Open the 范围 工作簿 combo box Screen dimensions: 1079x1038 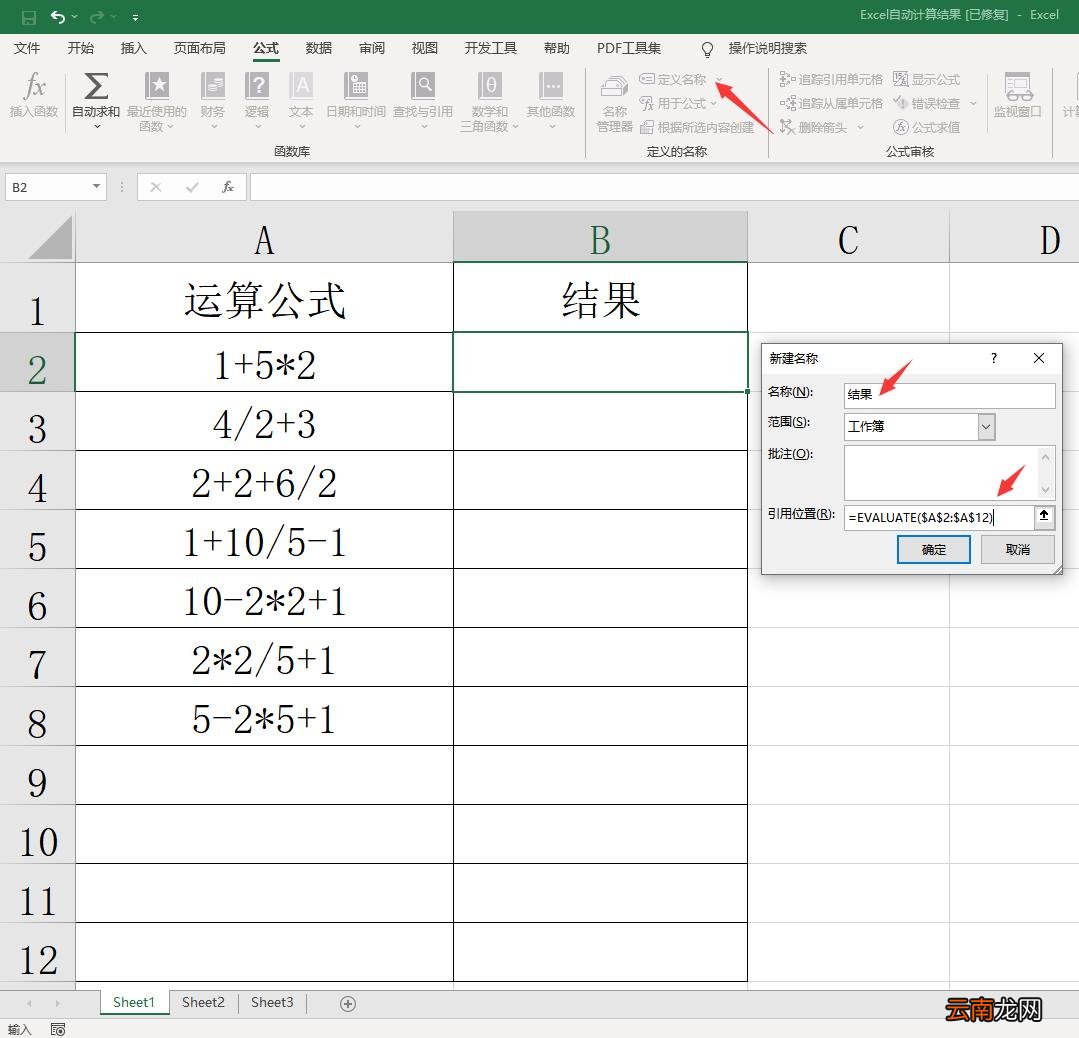tap(919, 427)
